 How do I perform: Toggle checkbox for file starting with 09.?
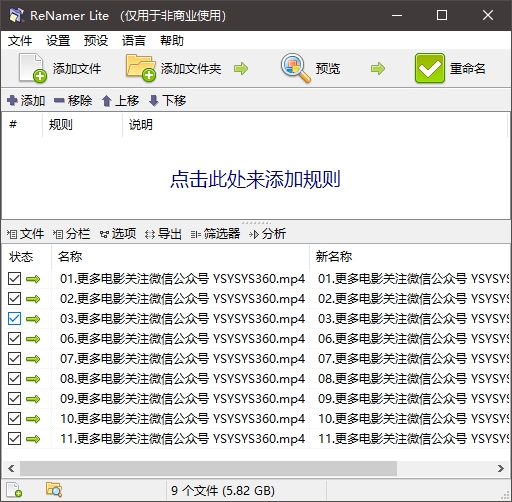pyautogui.click(x=14, y=399)
